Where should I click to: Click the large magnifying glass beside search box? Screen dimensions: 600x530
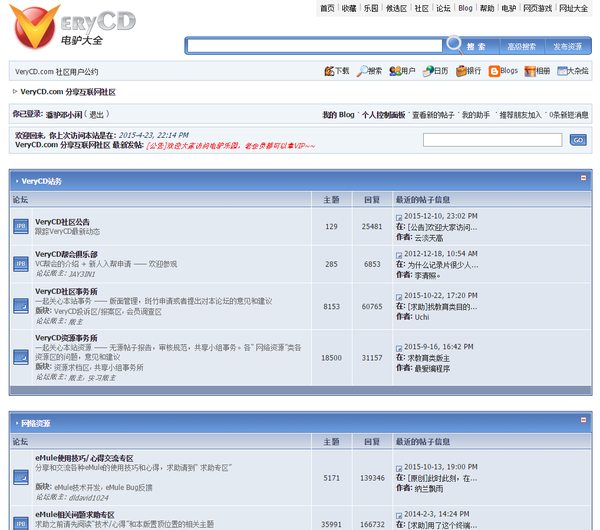[x=454, y=45]
